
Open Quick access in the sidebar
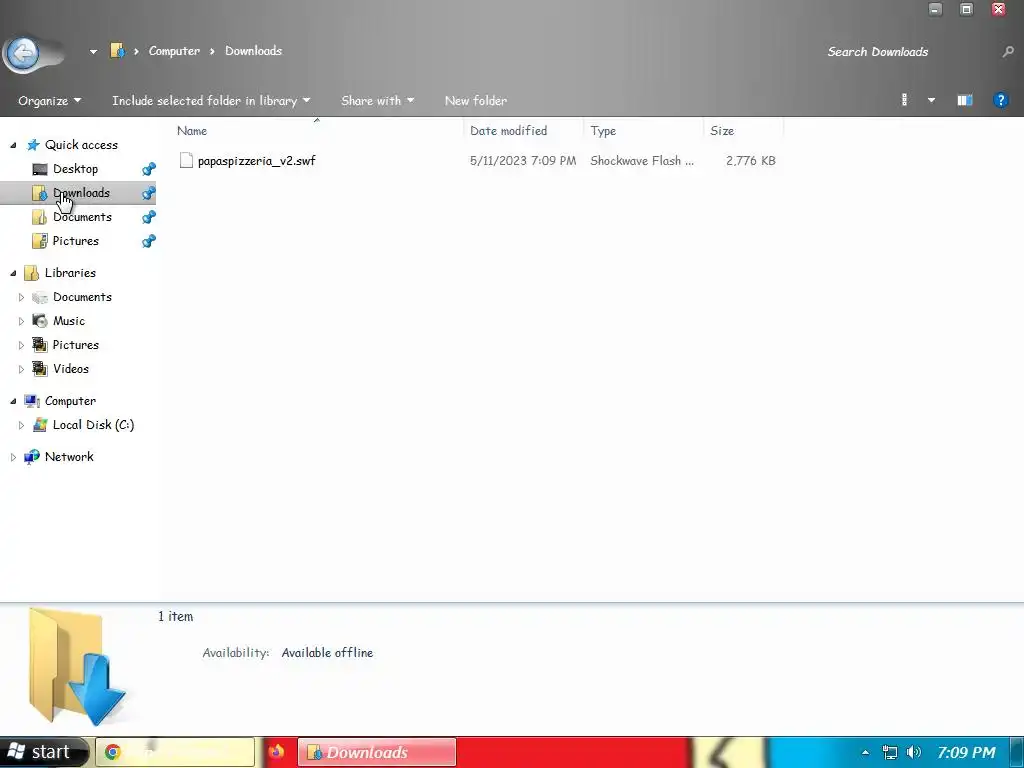coord(81,145)
